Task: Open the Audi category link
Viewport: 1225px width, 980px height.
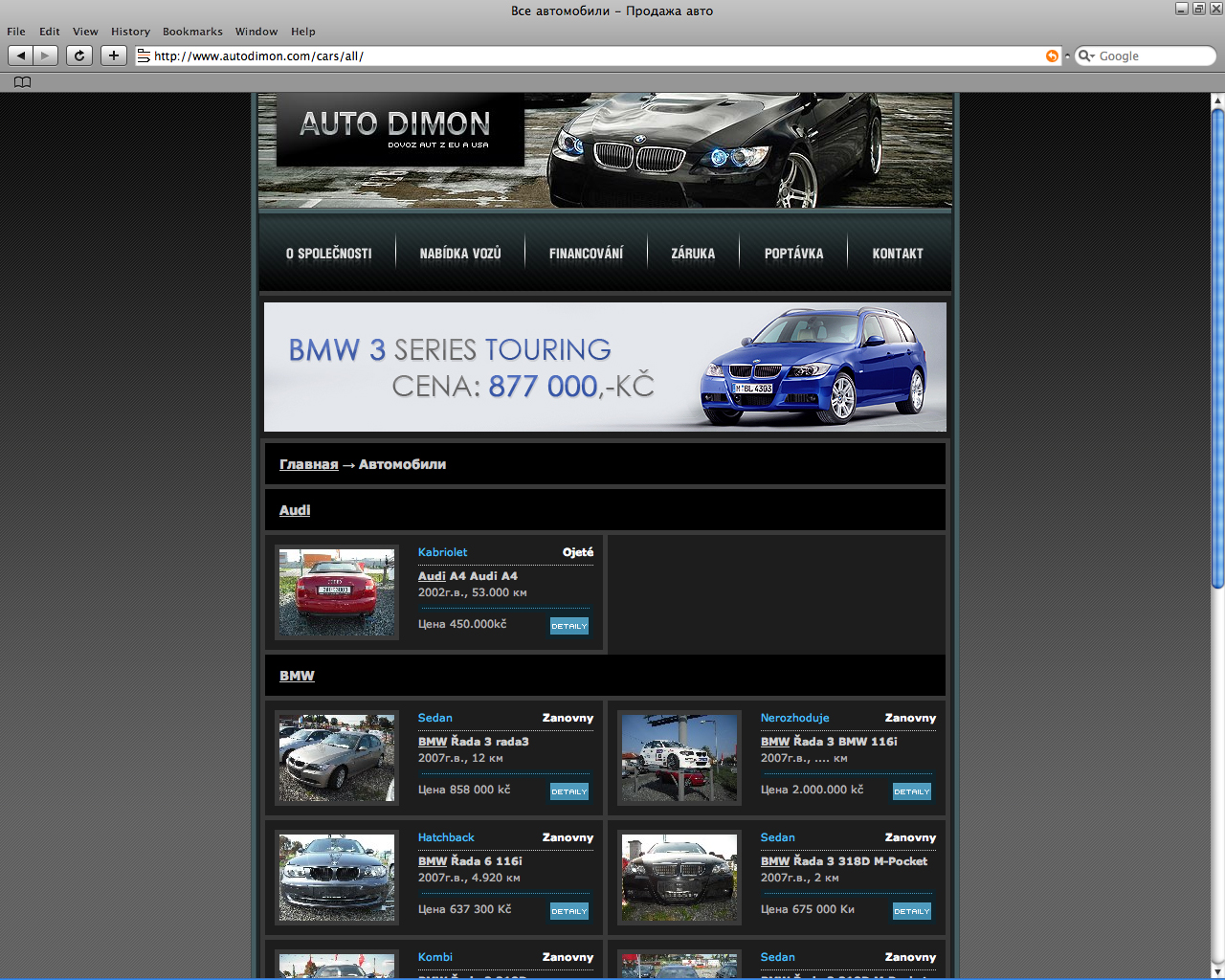Action: [x=295, y=510]
